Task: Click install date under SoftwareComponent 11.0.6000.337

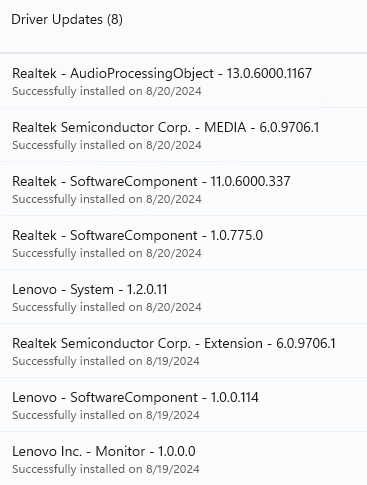Action: (174, 199)
